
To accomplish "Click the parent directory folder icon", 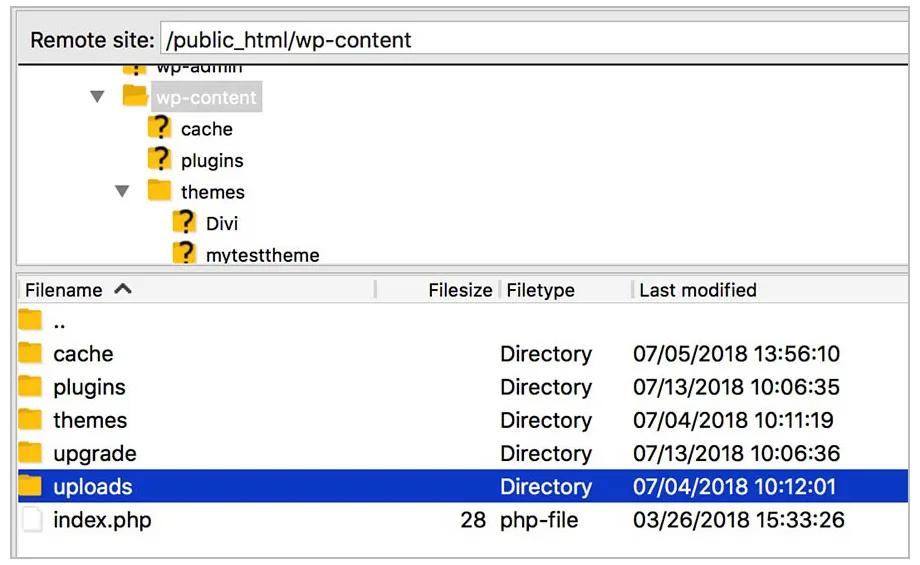I will [30, 320].
